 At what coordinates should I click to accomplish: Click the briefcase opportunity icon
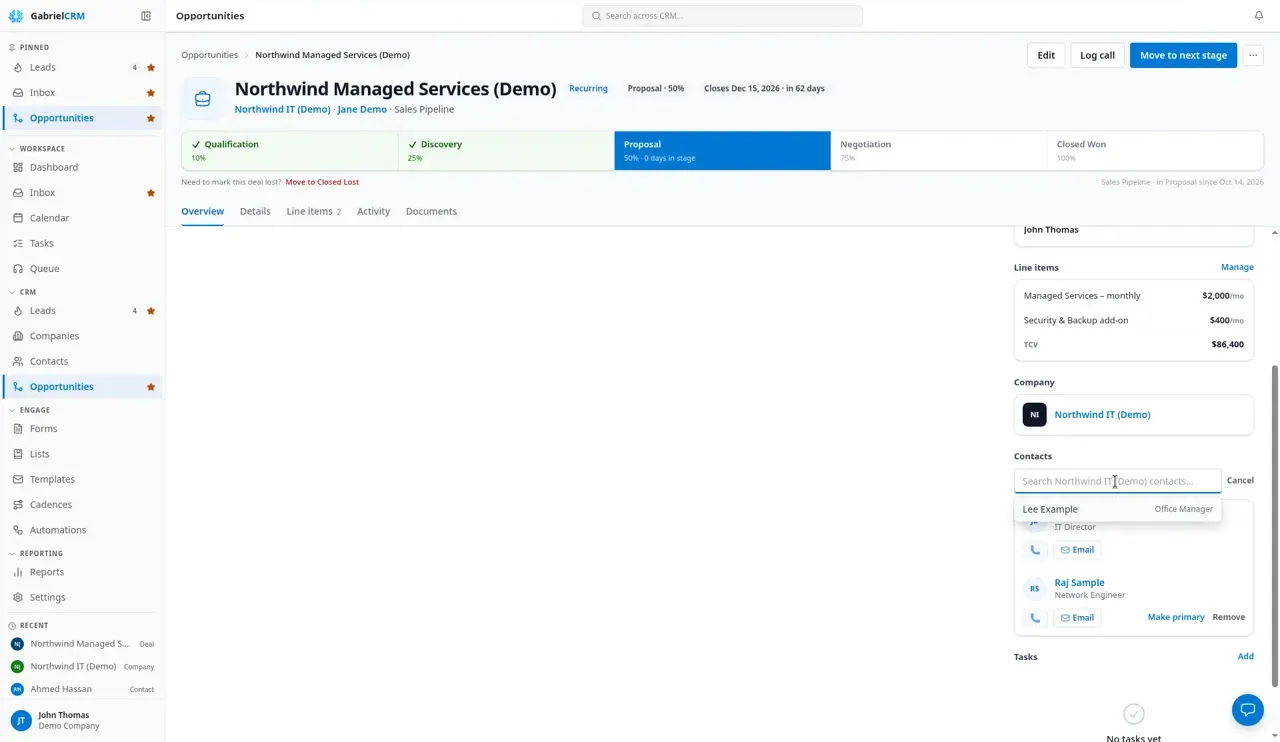[x=202, y=98]
